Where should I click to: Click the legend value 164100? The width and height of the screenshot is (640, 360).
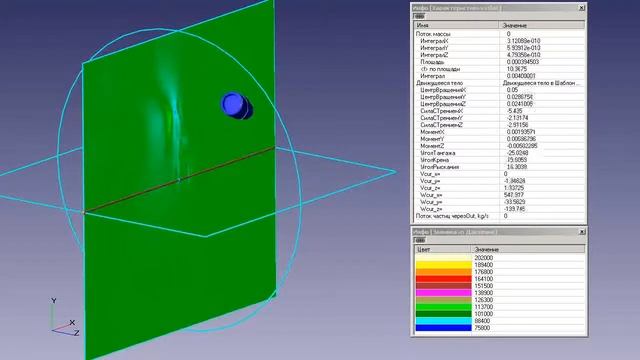pyautogui.click(x=484, y=279)
